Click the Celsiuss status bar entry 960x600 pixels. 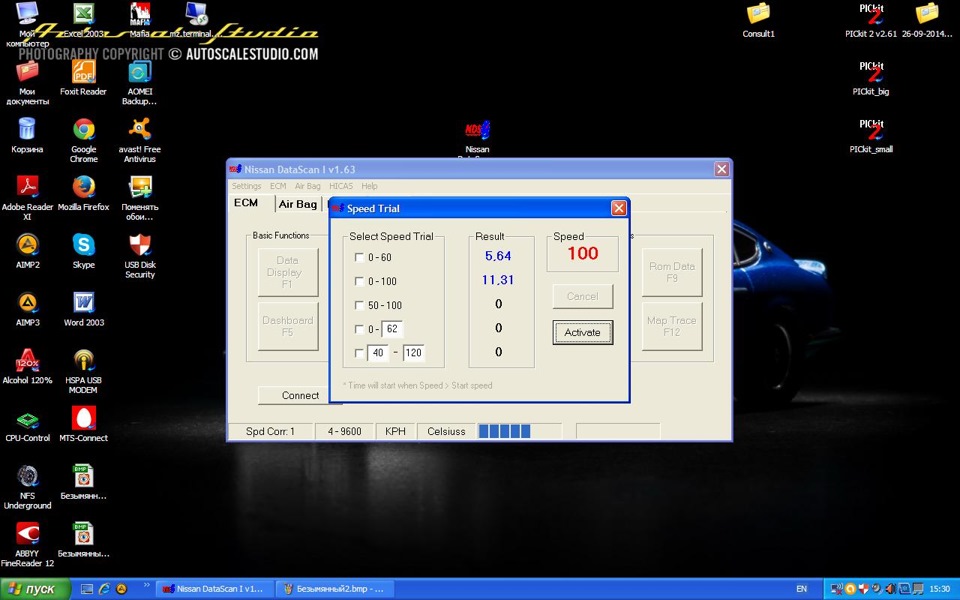click(x=446, y=432)
